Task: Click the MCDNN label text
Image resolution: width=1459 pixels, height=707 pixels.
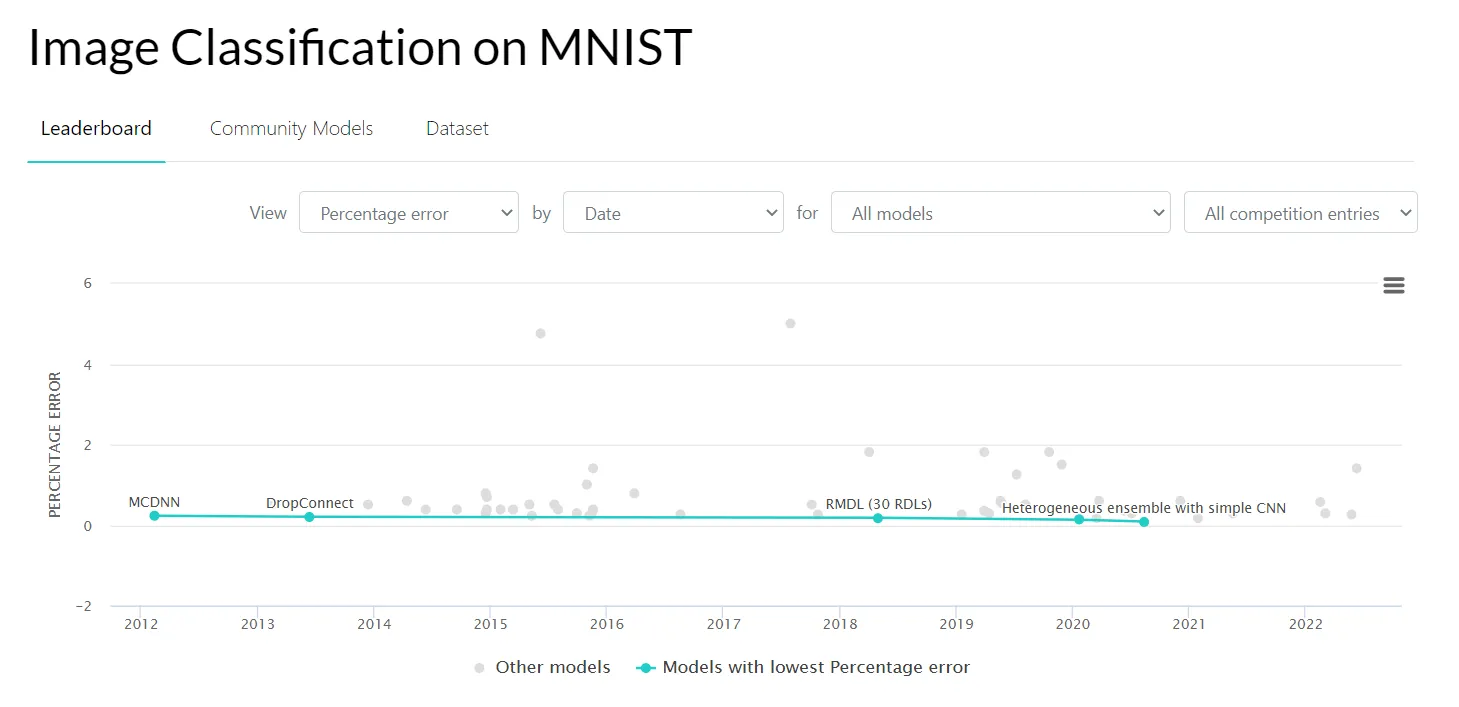Action: pos(154,502)
